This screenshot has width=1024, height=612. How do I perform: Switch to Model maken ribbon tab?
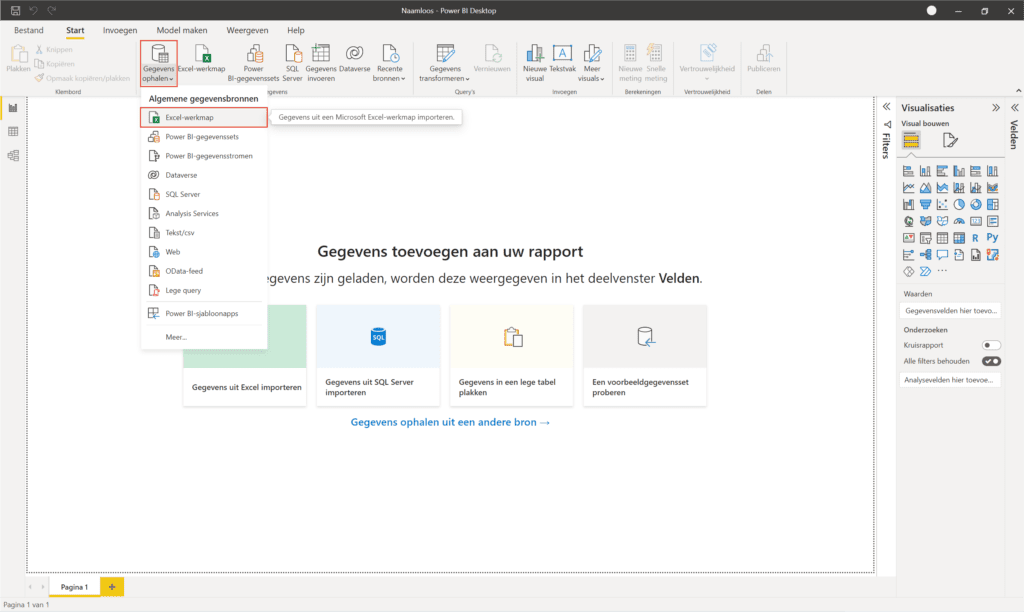182,30
